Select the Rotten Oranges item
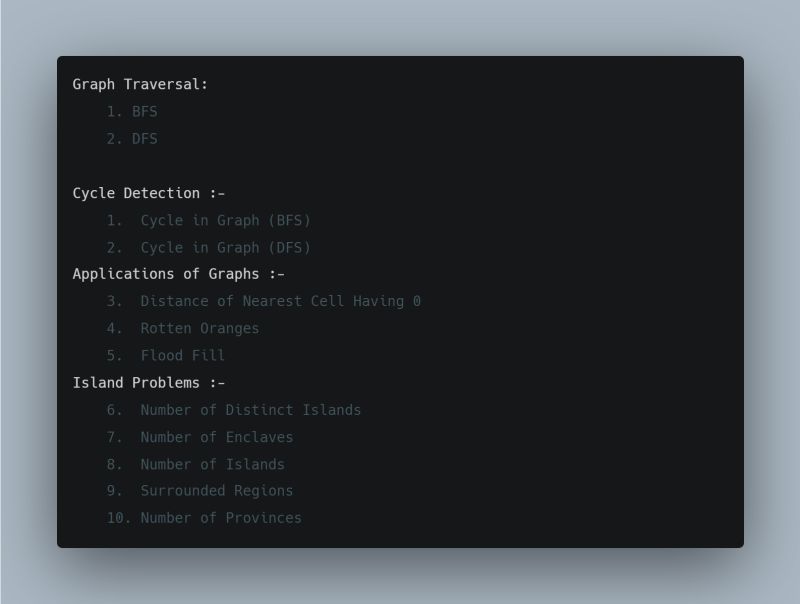Viewport: 800px width, 604px height. pos(199,329)
